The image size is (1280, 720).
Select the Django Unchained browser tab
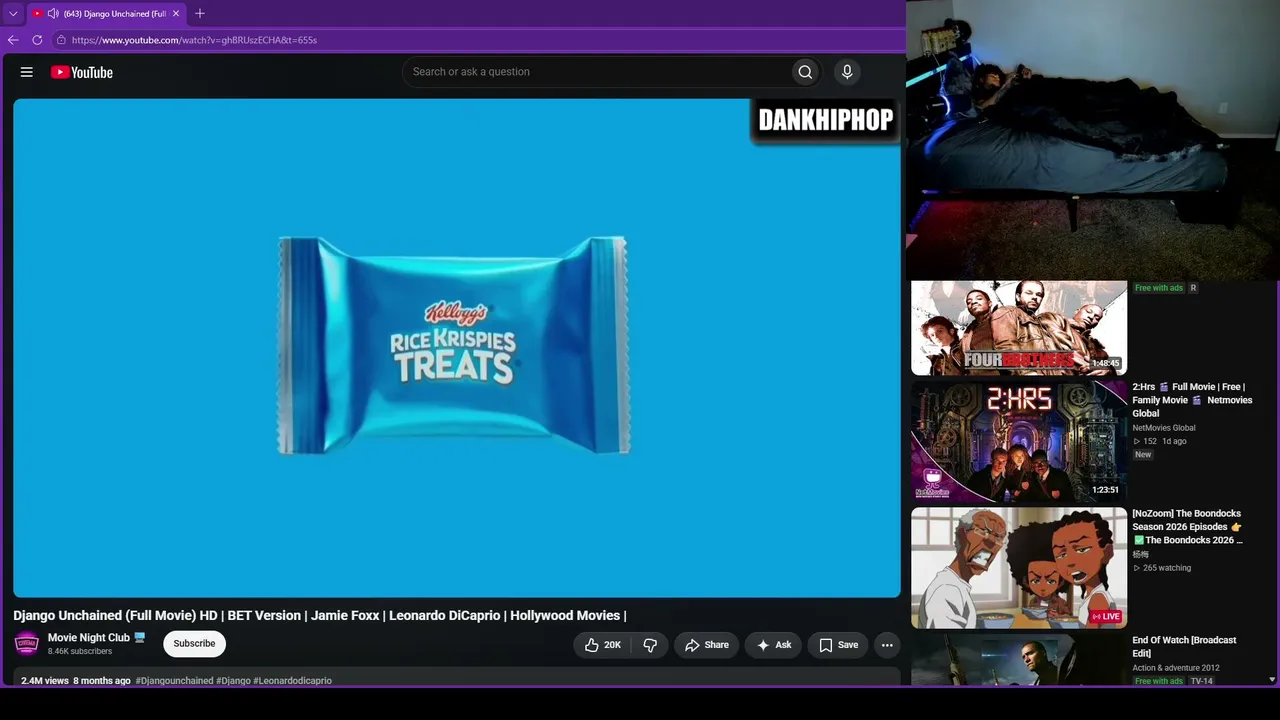point(106,14)
